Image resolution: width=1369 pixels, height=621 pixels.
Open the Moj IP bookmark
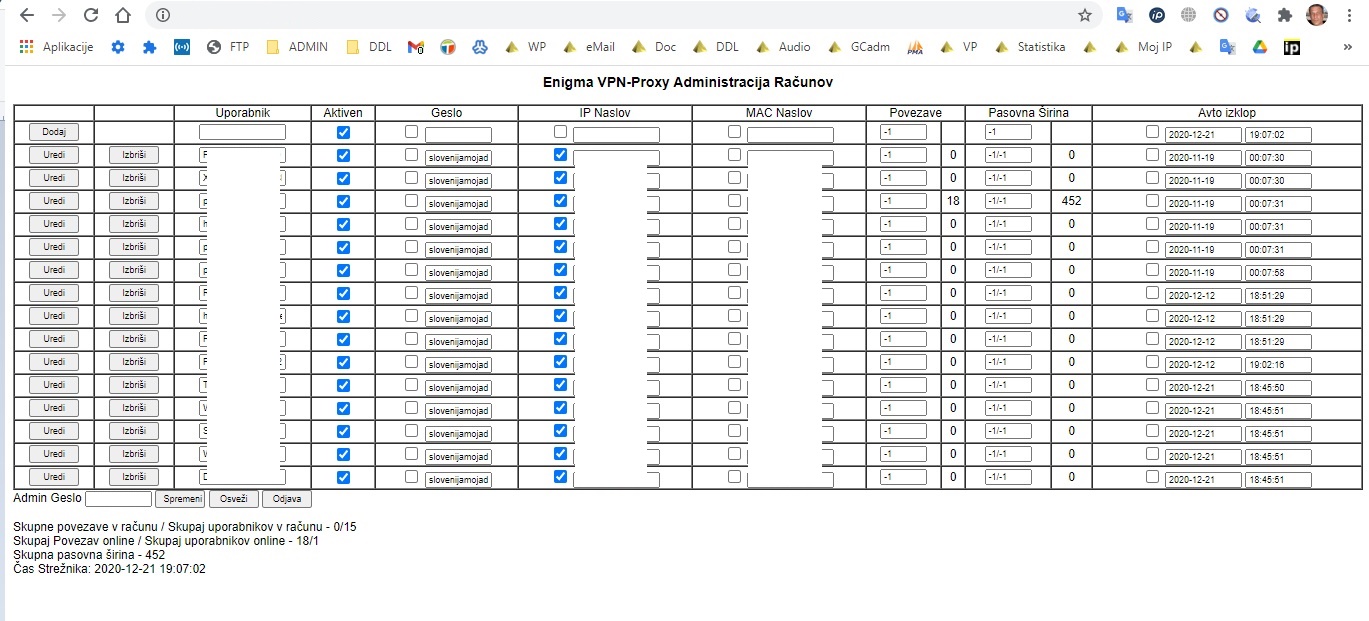tap(1145, 47)
